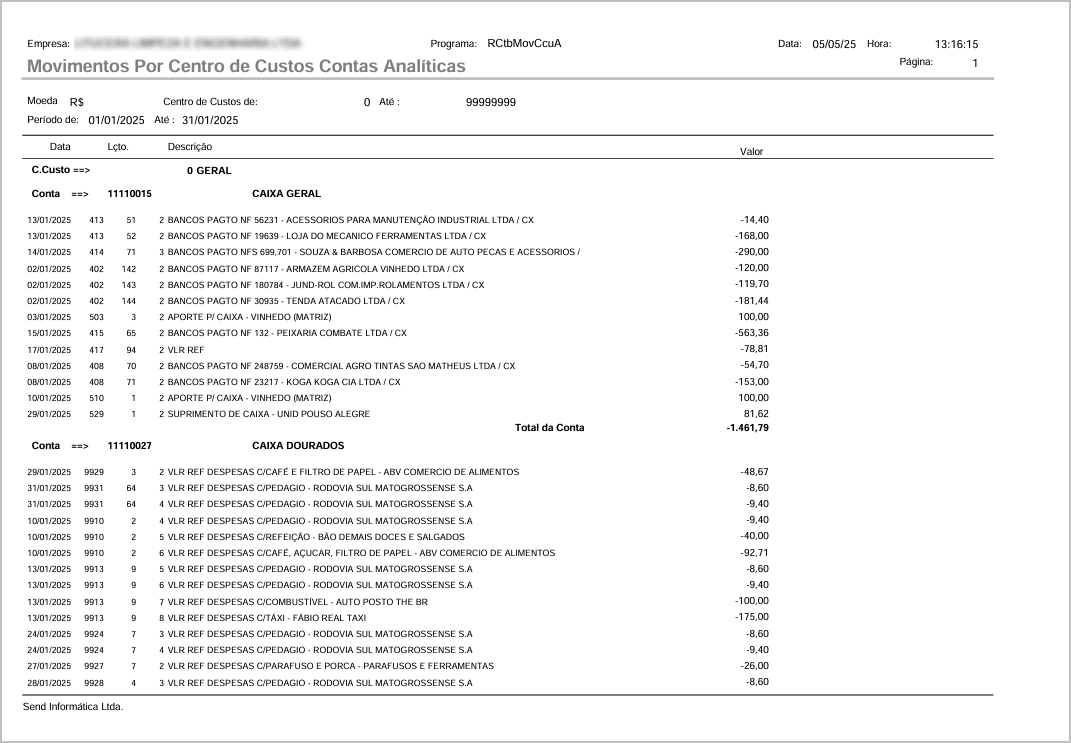Click the ARMAZEM AGRICOLA VINHEDO entry
The width and height of the screenshot is (1071, 743).
[x=398, y=268]
